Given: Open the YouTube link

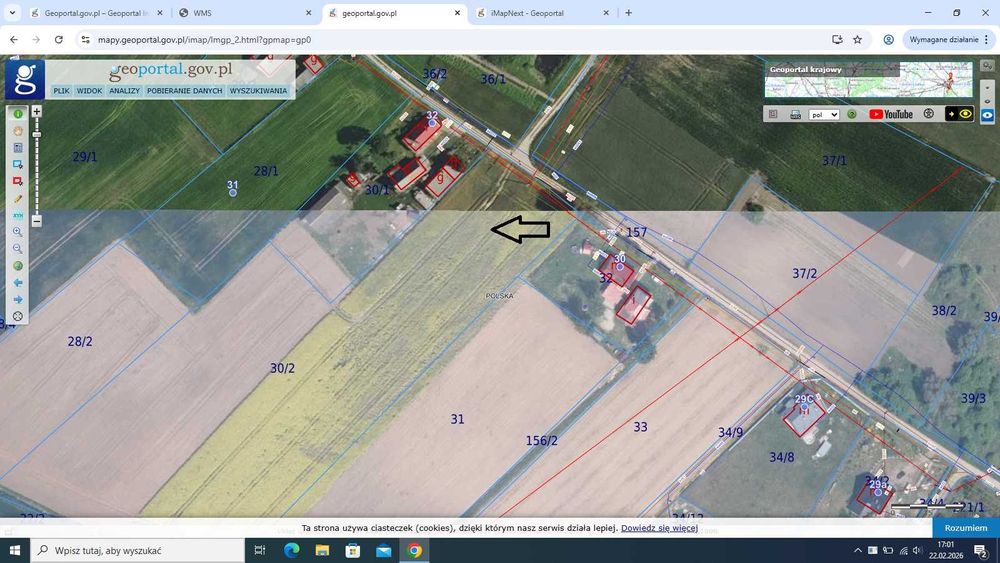Looking at the screenshot, I should pos(891,114).
